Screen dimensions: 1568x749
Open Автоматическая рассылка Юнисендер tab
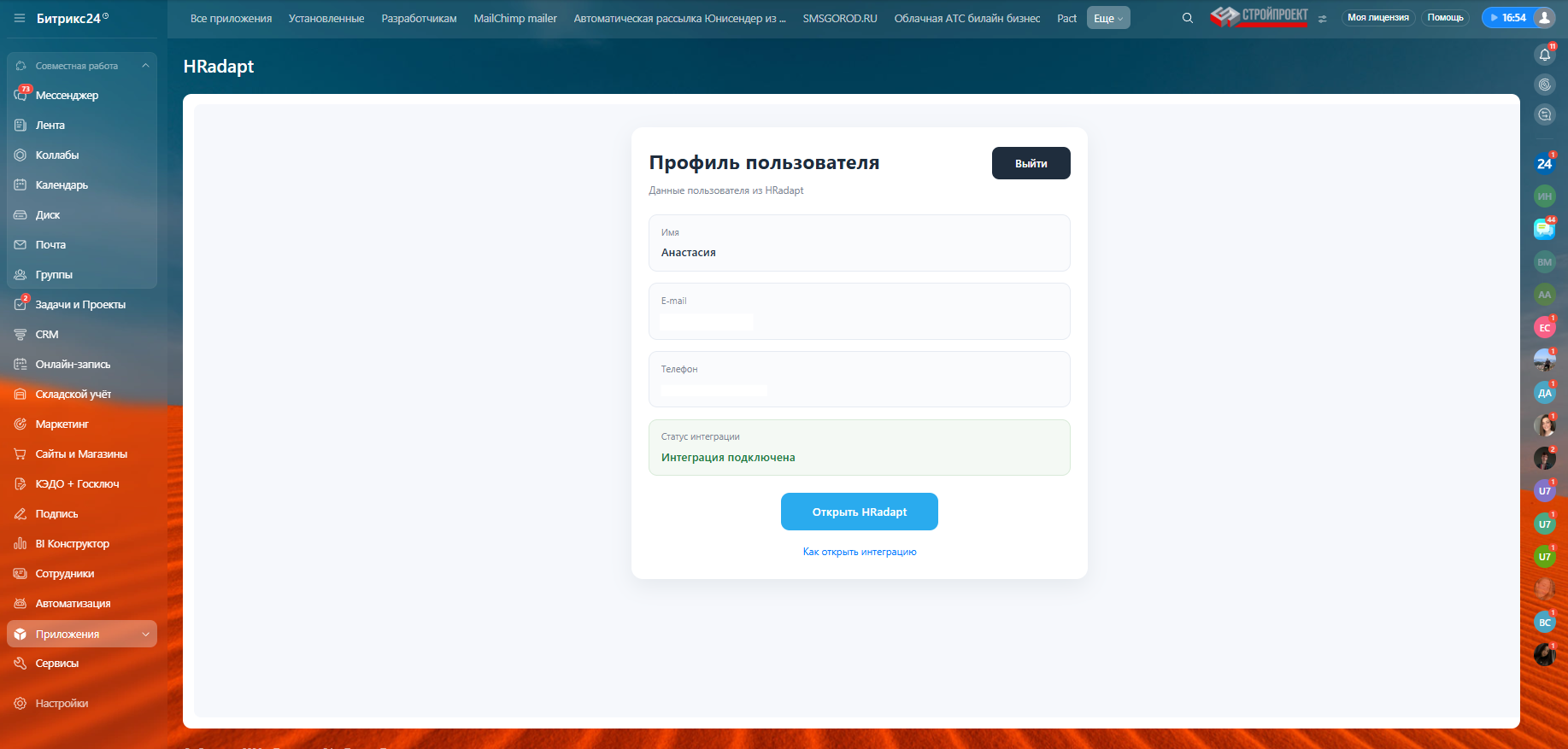(679, 18)
